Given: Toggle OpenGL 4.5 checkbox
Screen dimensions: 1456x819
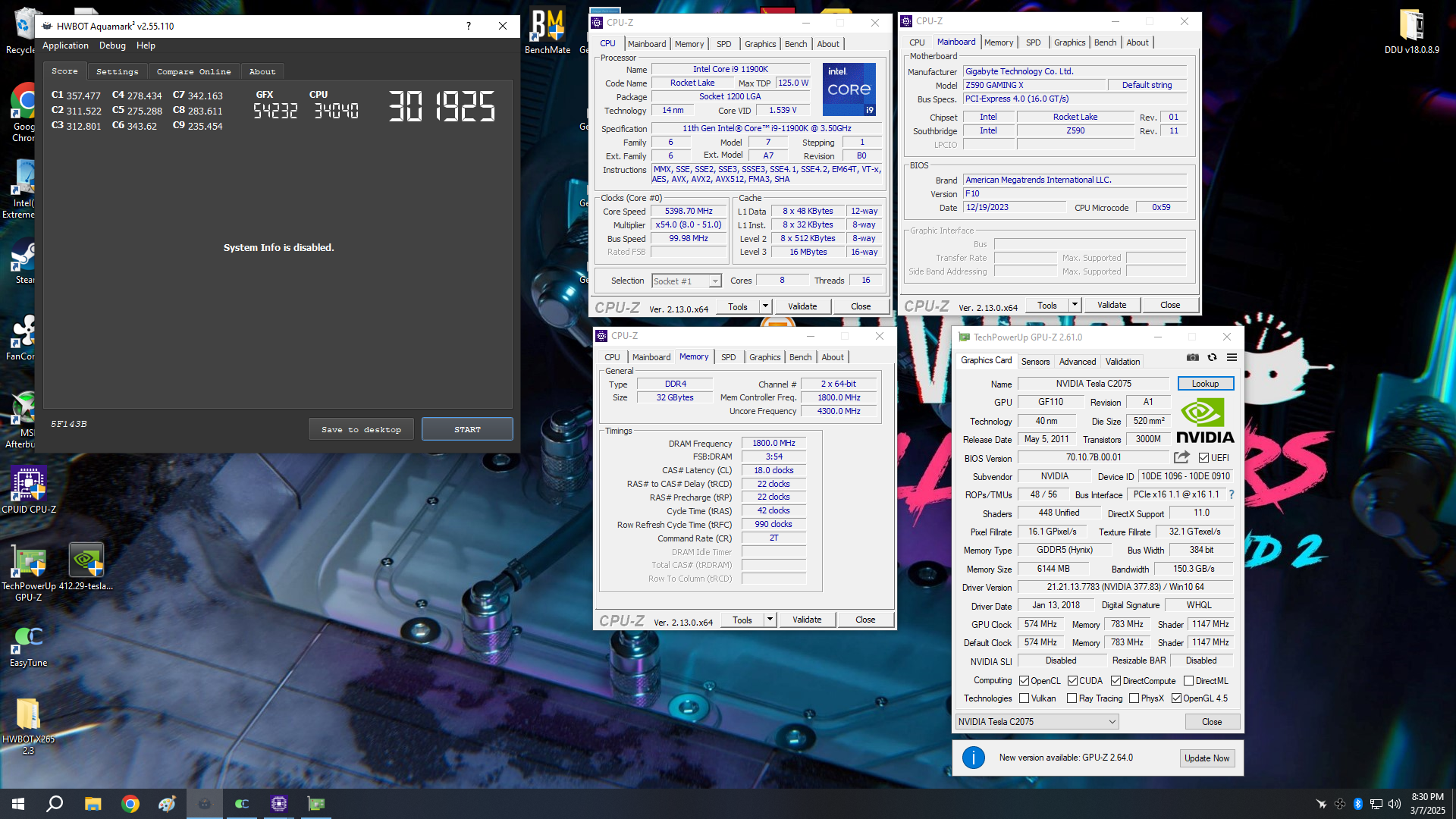Looking at the screenshot, I should tap(1176, 698).
